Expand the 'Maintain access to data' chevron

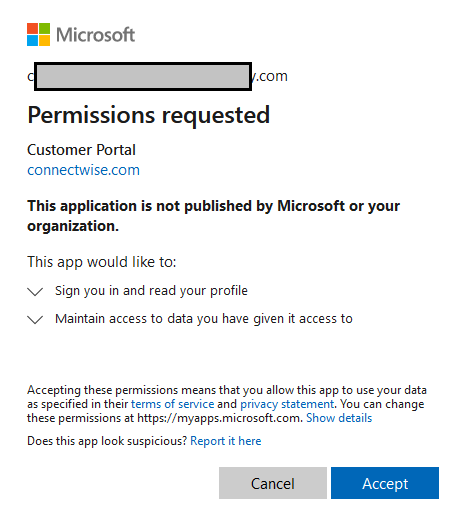[x=35, y=319]
